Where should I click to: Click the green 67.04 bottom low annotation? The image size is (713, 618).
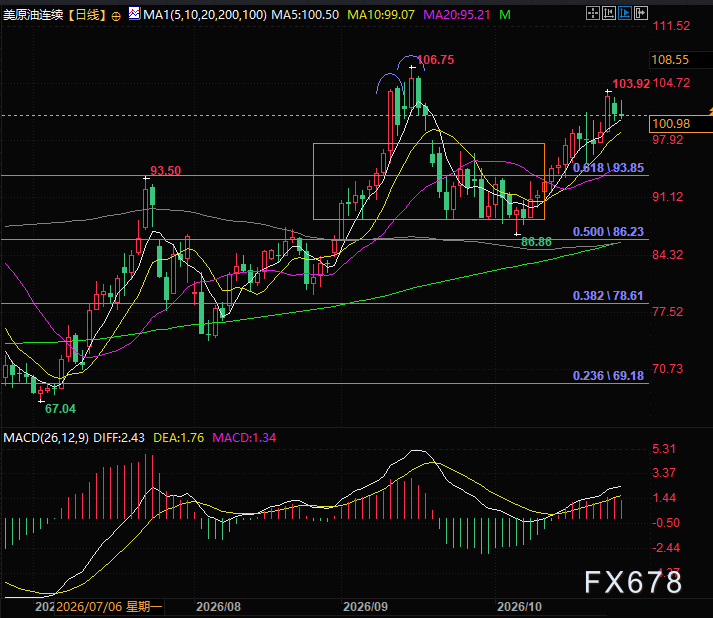point(60,409)
